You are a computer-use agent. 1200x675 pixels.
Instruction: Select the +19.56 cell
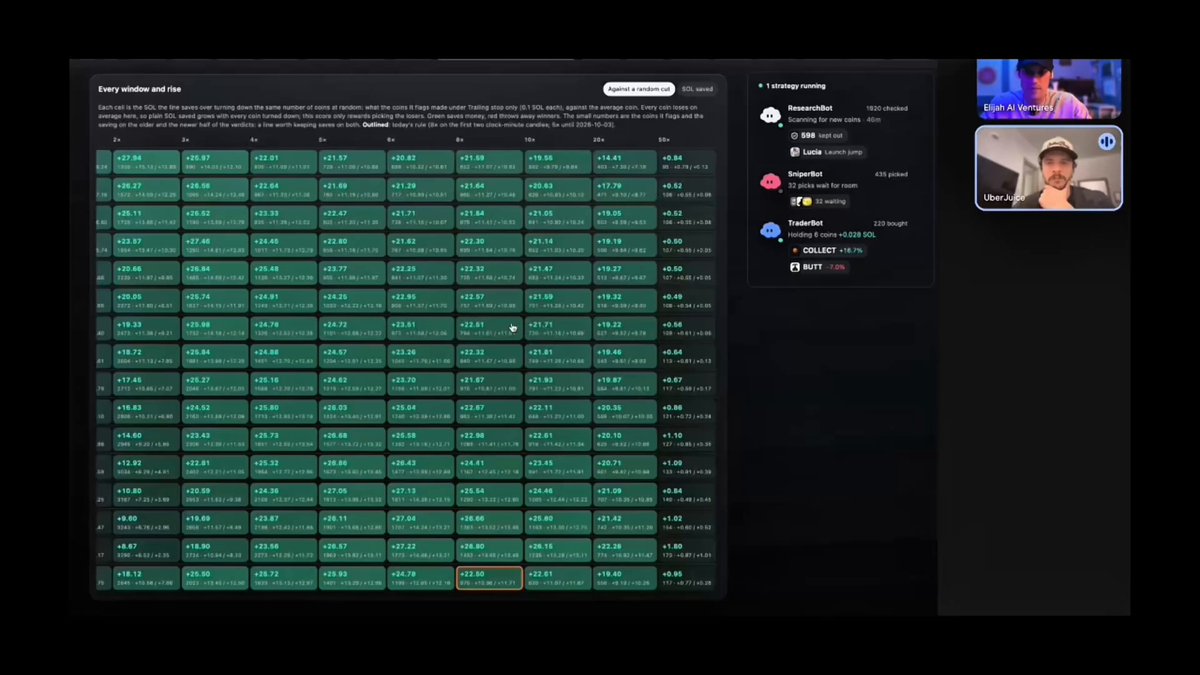pyautogui.click(x=557, y=162)
